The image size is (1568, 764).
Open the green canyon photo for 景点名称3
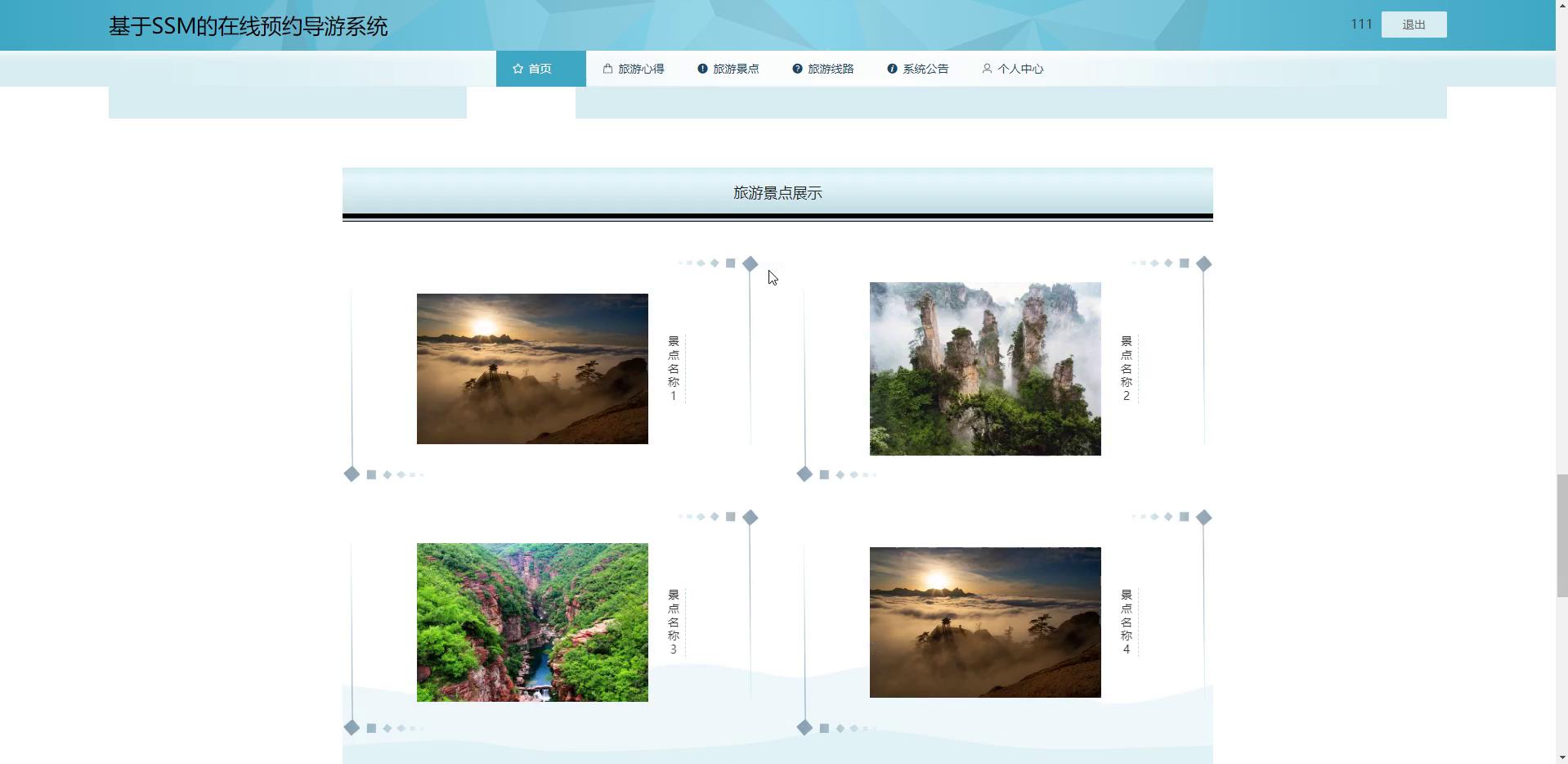(532, 622)
